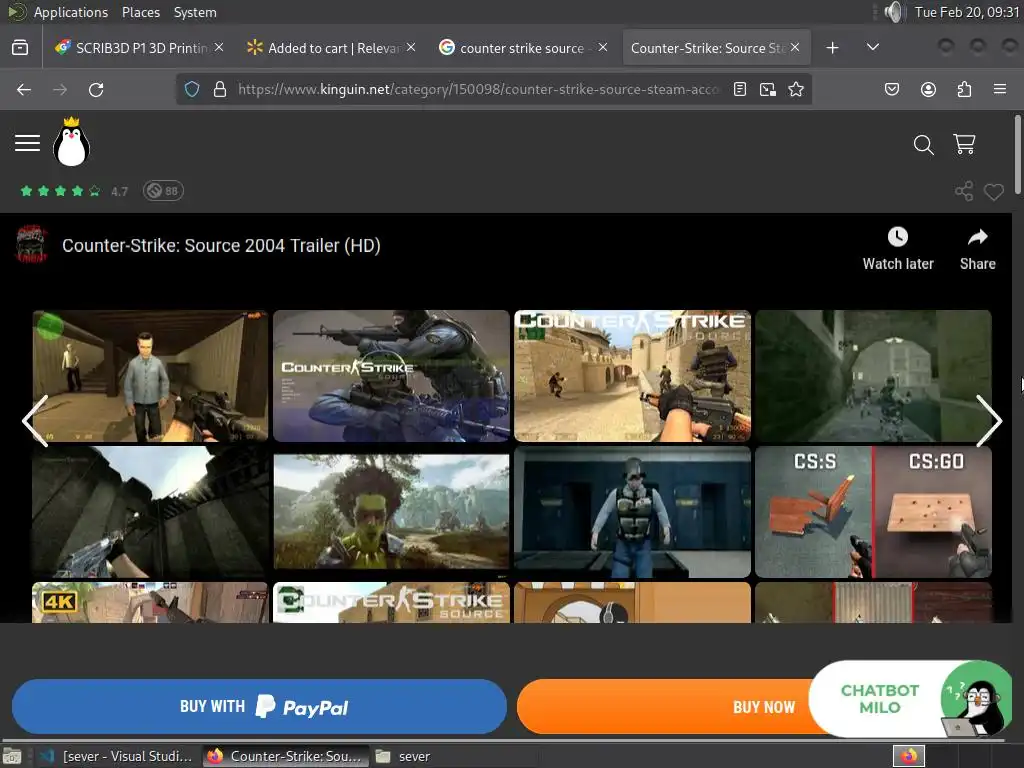Open the Places menu
The image size is (1024, 768).
tap(140, 12)
